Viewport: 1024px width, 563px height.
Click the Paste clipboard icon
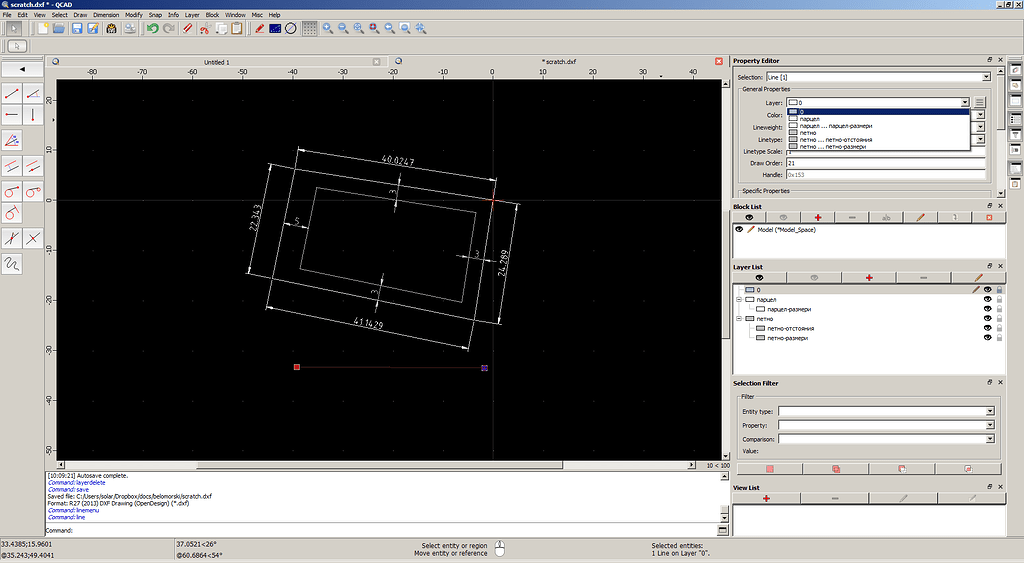[237, 28]
